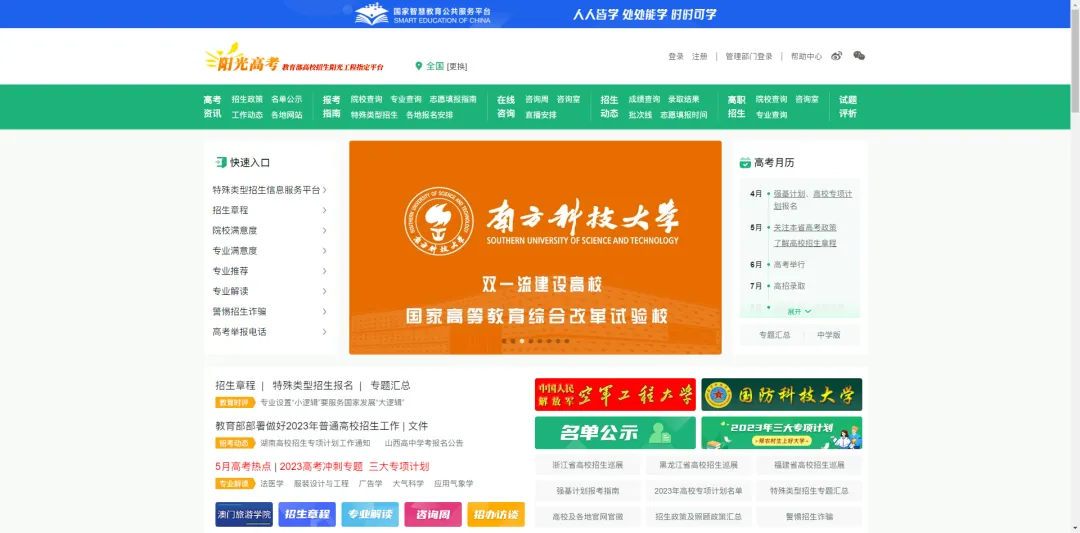Open the 2023高考冲刺专题 red link
Viewport: 1080px width, 533px height.
click(321, 466)
